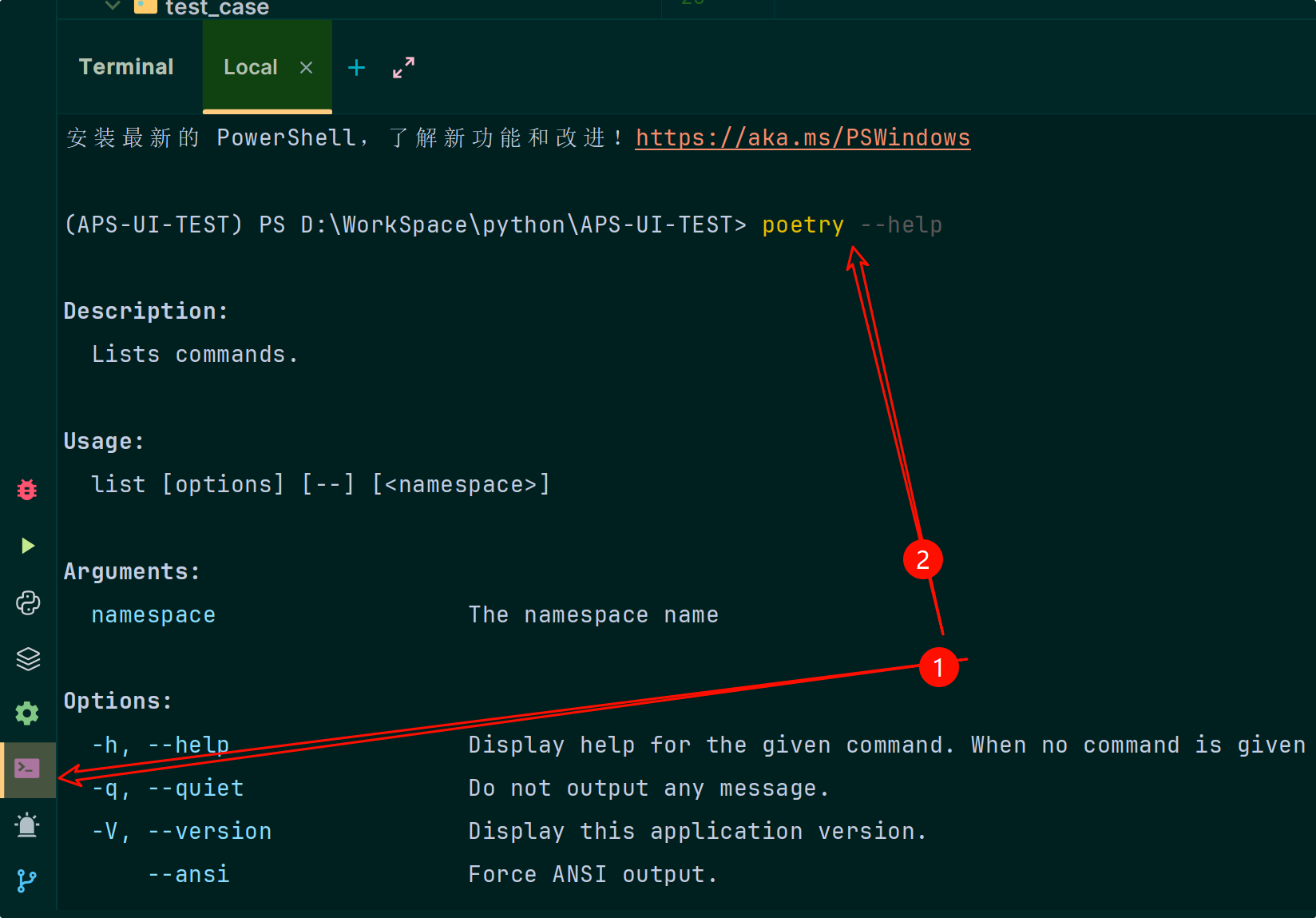Open the https://aka.ms/PSWindows link

pos(803,137)
